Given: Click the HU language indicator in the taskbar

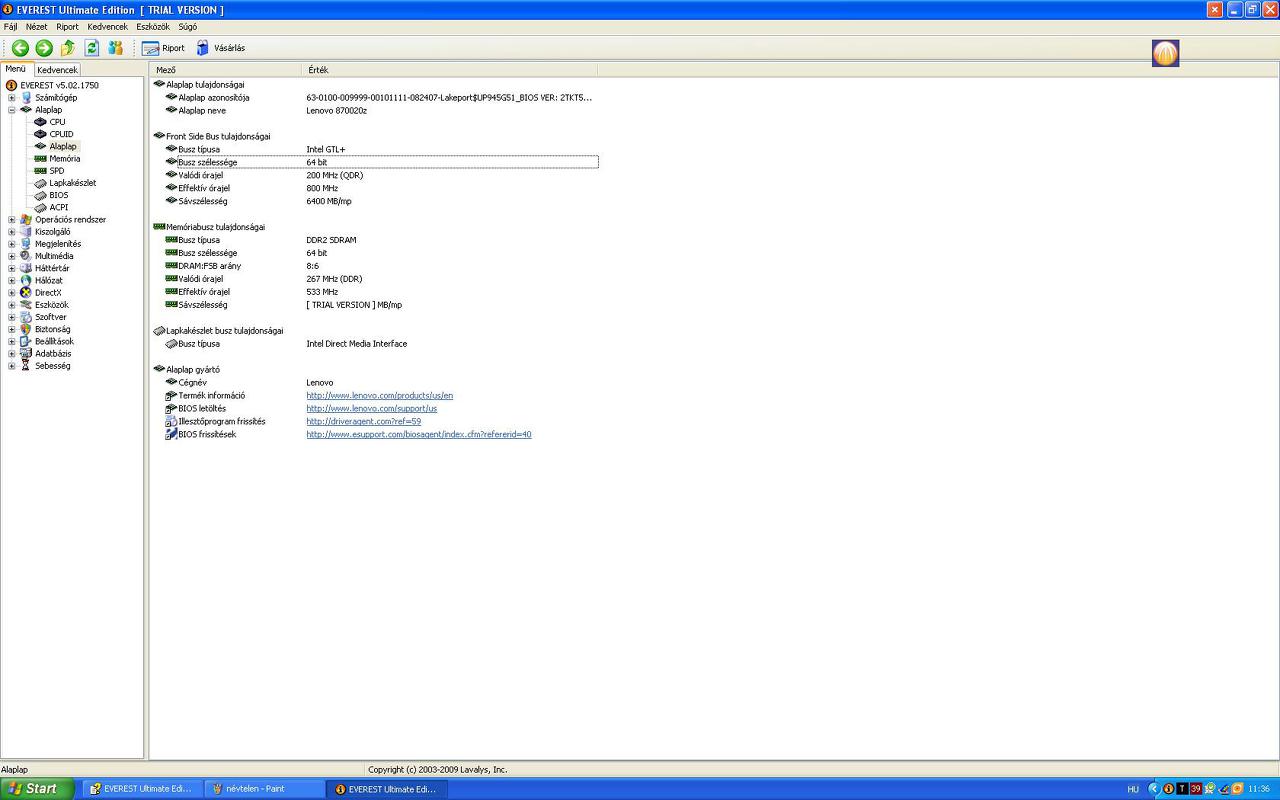Looking at the screenshot, I should 1133,789.
